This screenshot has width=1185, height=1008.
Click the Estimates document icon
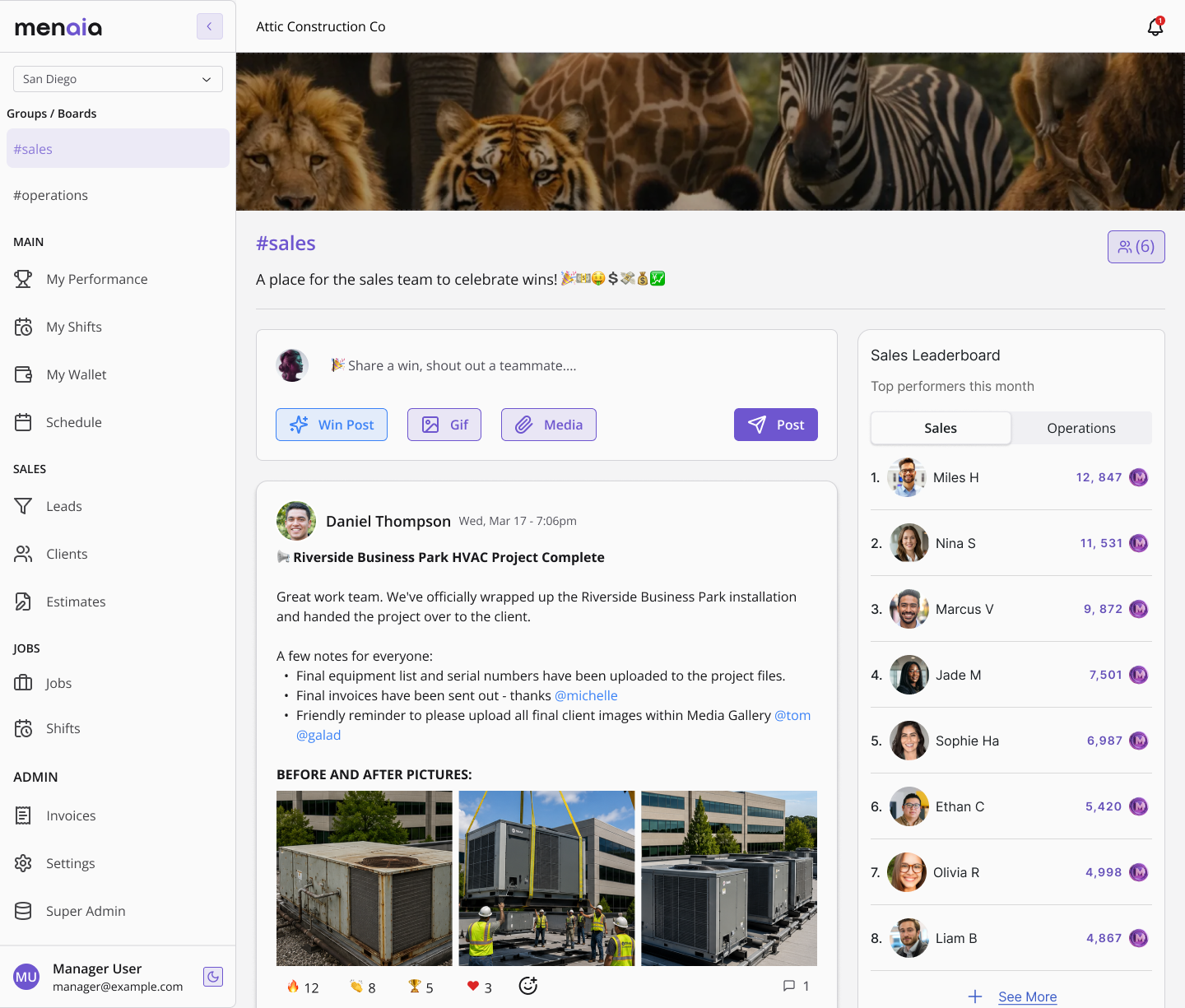point(23,602)
